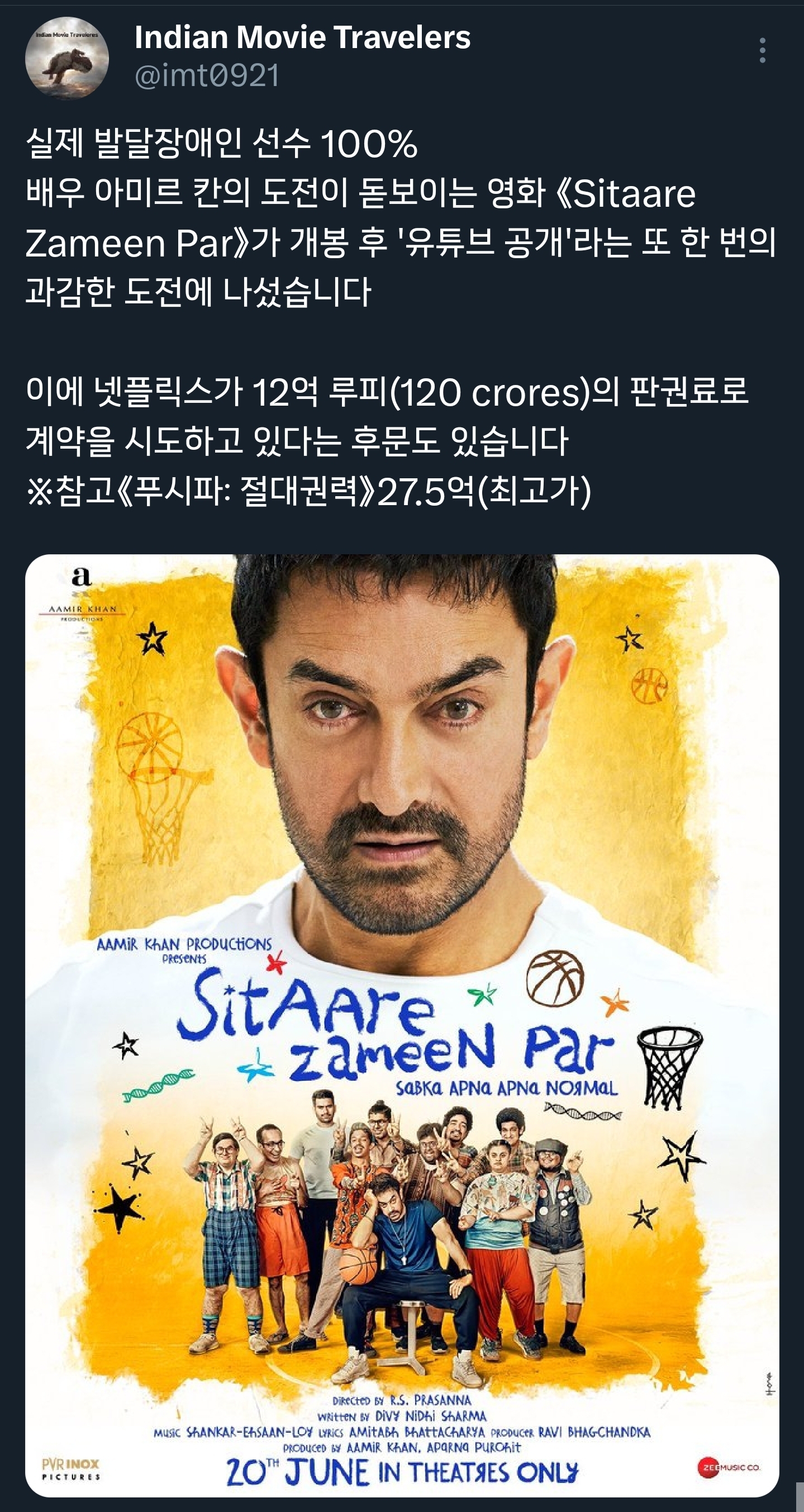Click the Indian Movie Travelers display name
Screen dimensions: 804x1512
click(x=302, y=37)
